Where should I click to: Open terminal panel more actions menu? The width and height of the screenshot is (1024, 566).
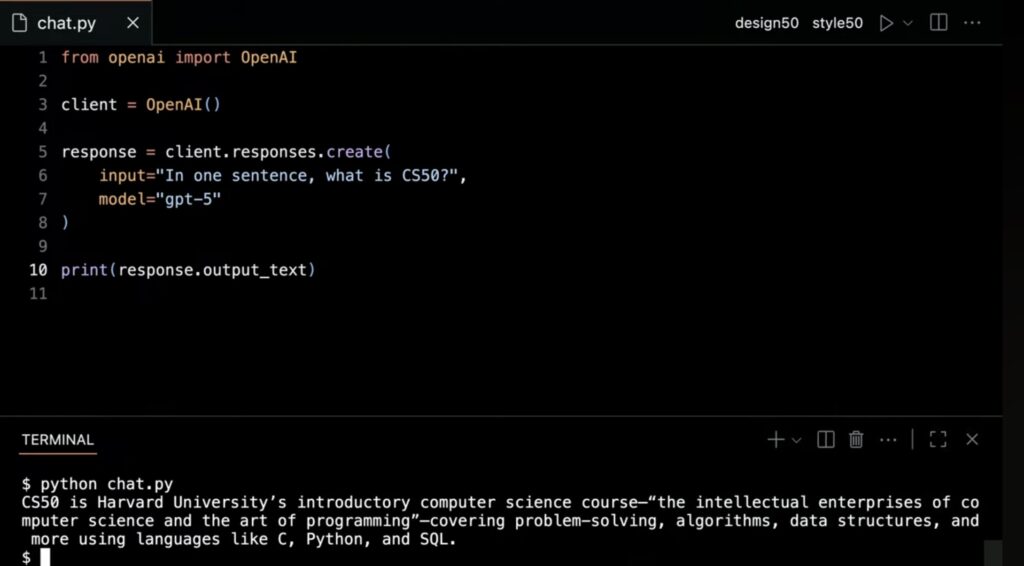[888, 440]
